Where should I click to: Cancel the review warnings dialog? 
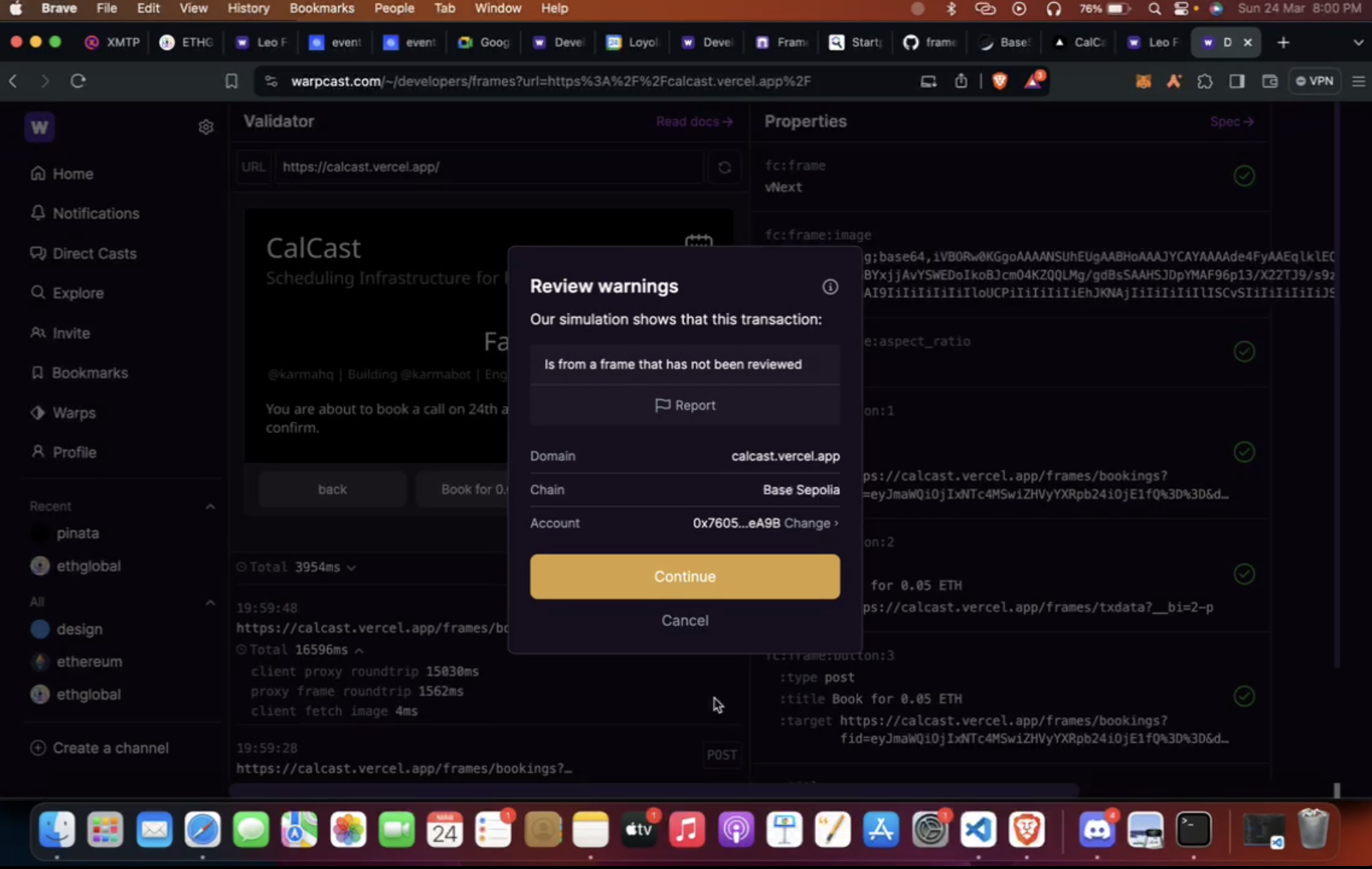pos(685,620)
